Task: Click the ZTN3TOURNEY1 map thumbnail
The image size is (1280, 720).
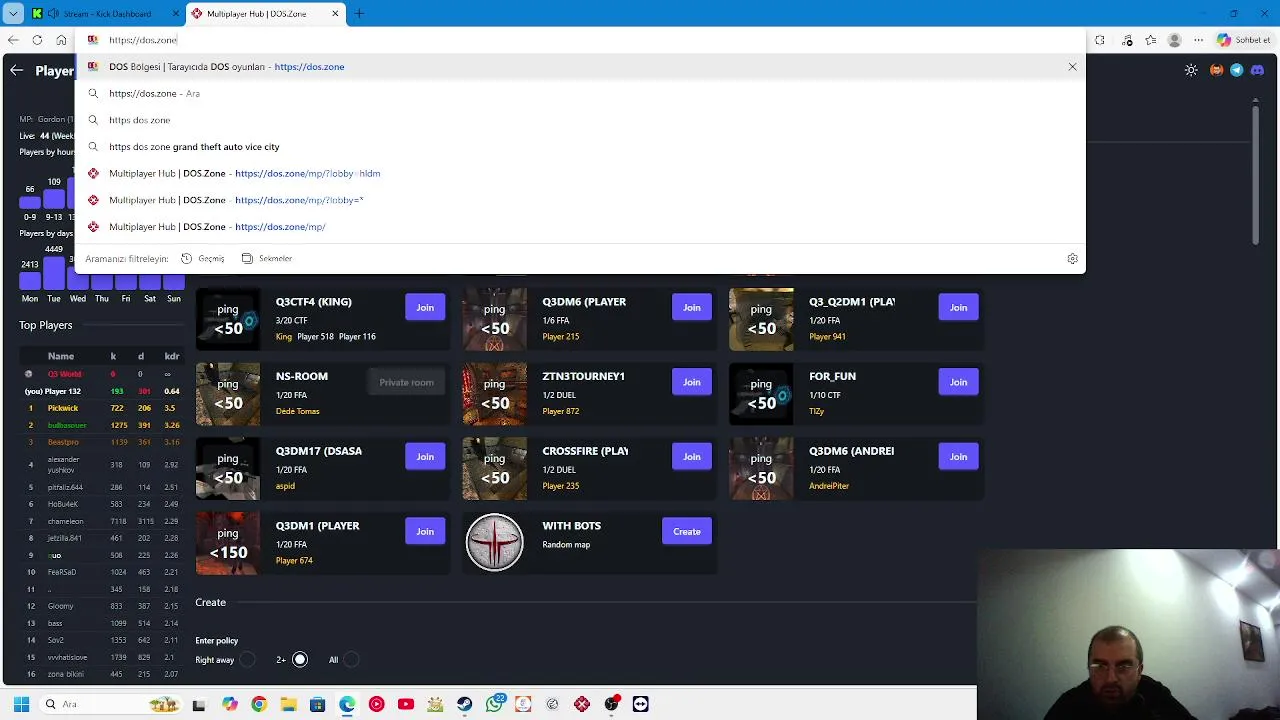Action: coord(494,394)
